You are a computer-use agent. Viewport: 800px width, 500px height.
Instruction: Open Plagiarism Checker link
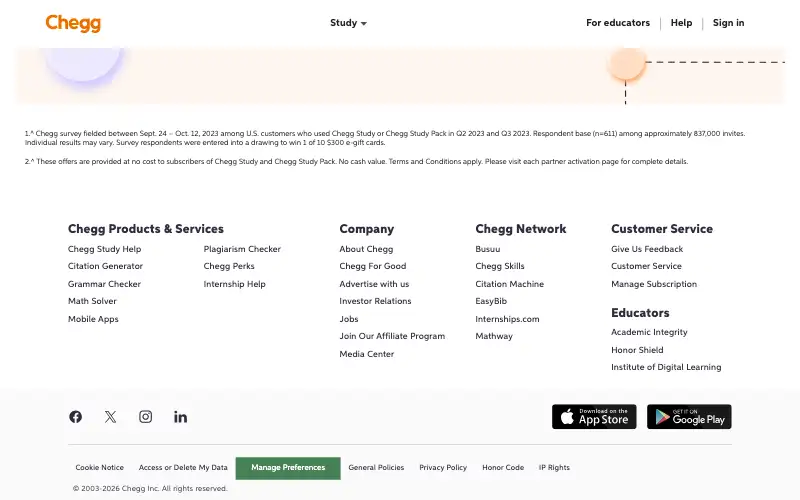click(242, 249)
